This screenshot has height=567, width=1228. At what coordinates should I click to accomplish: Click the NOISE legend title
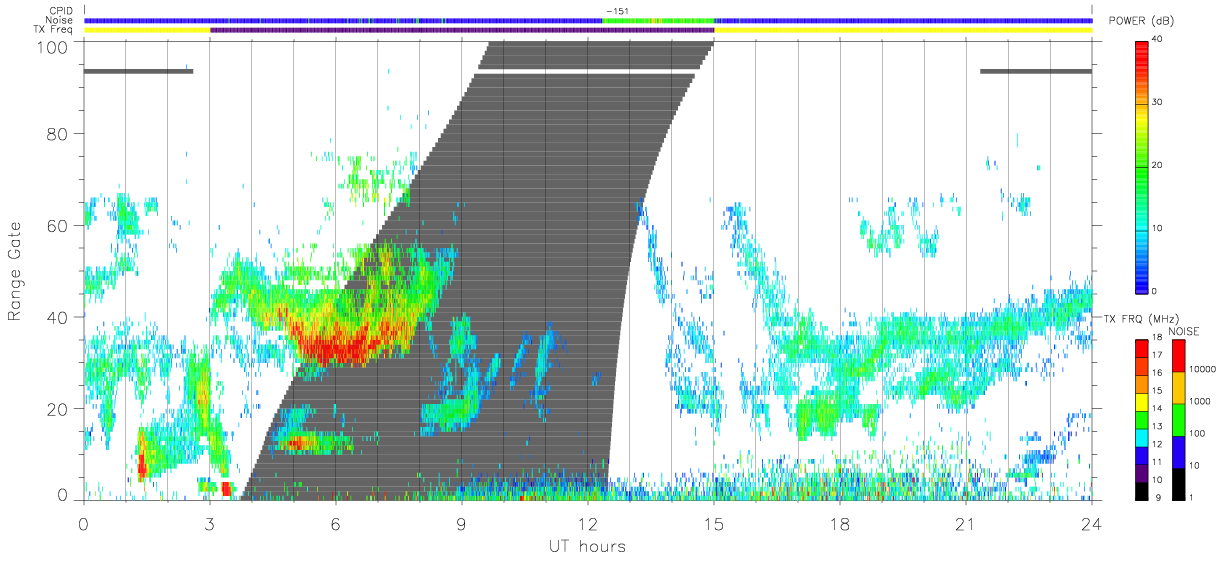[1184, 331]
